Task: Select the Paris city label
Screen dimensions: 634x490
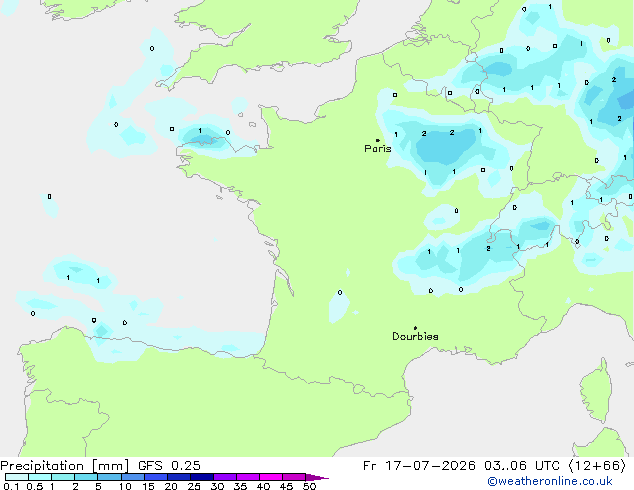Action: tap(378, 149)
